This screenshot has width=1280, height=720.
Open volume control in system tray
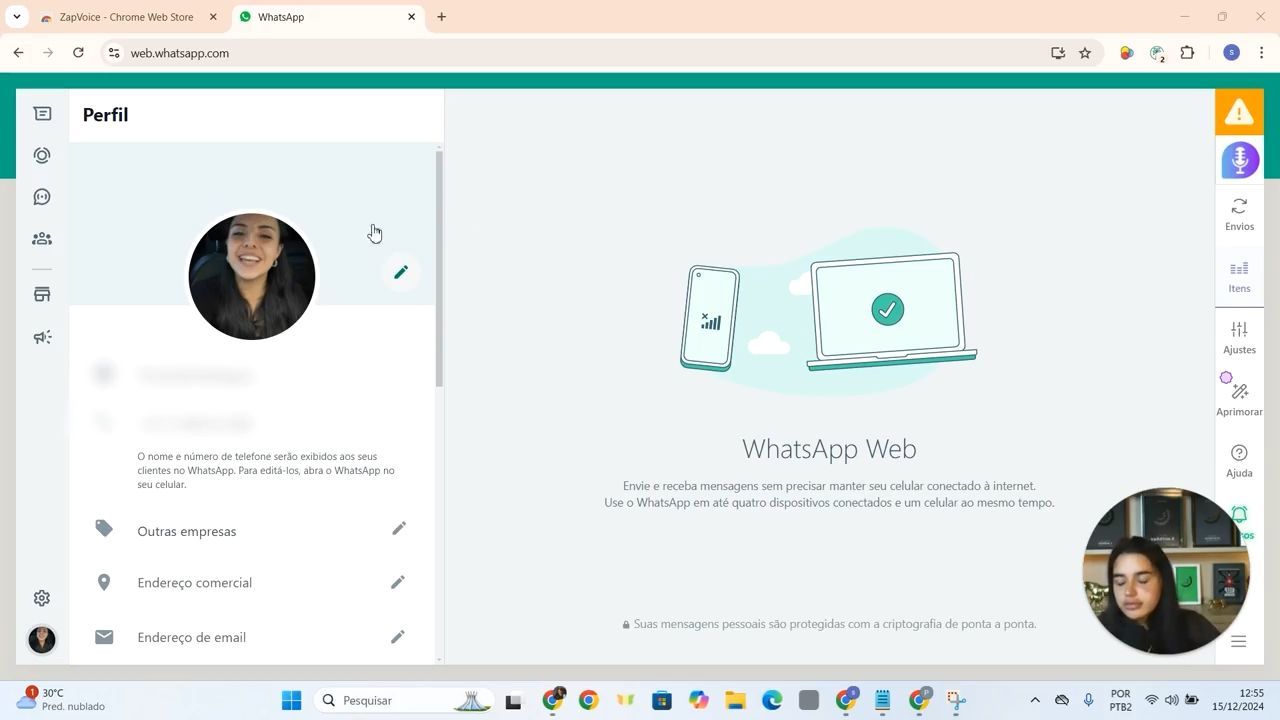click(1171, 700)
